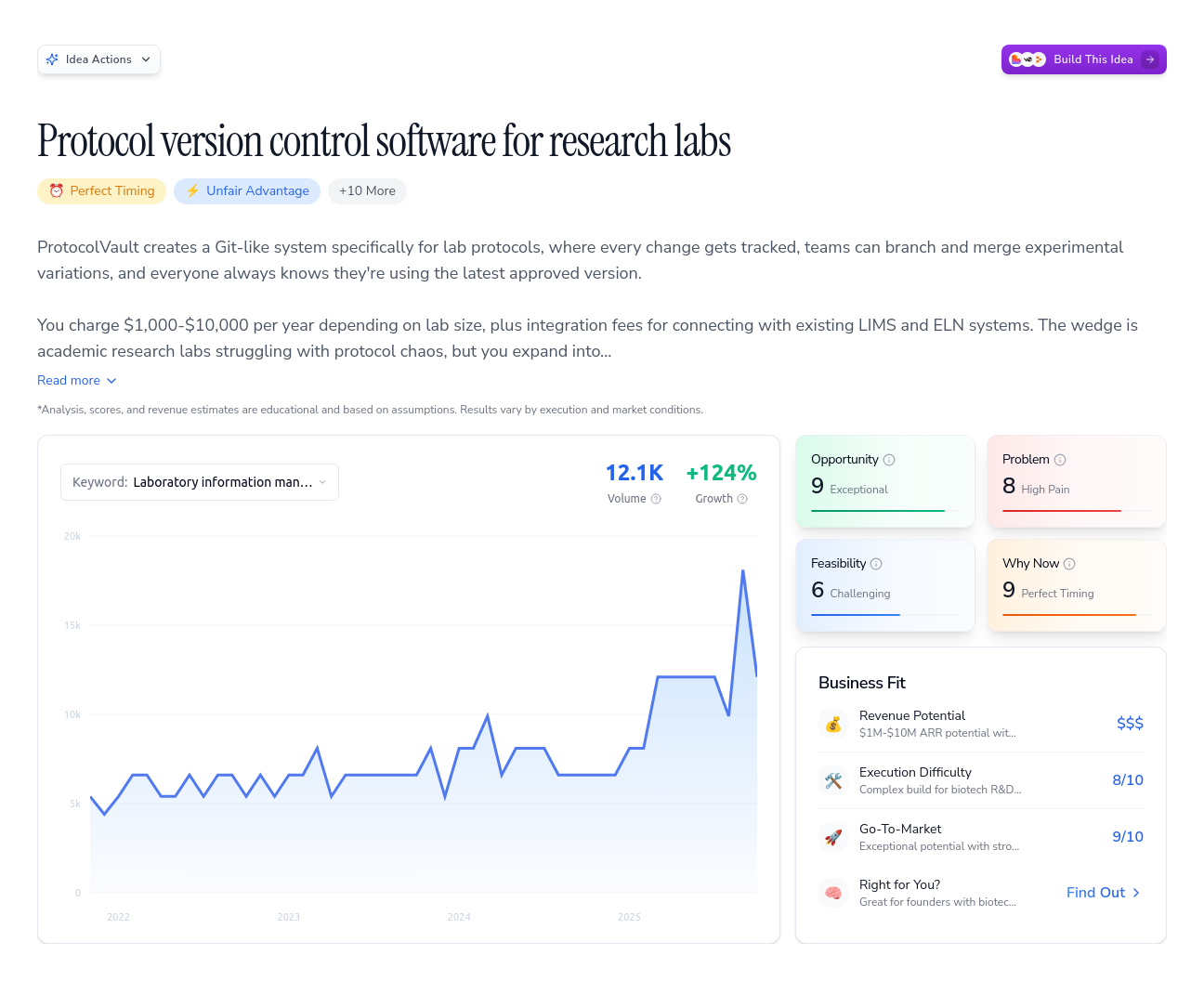Click the Feasibility info icon

click(876, 564)
